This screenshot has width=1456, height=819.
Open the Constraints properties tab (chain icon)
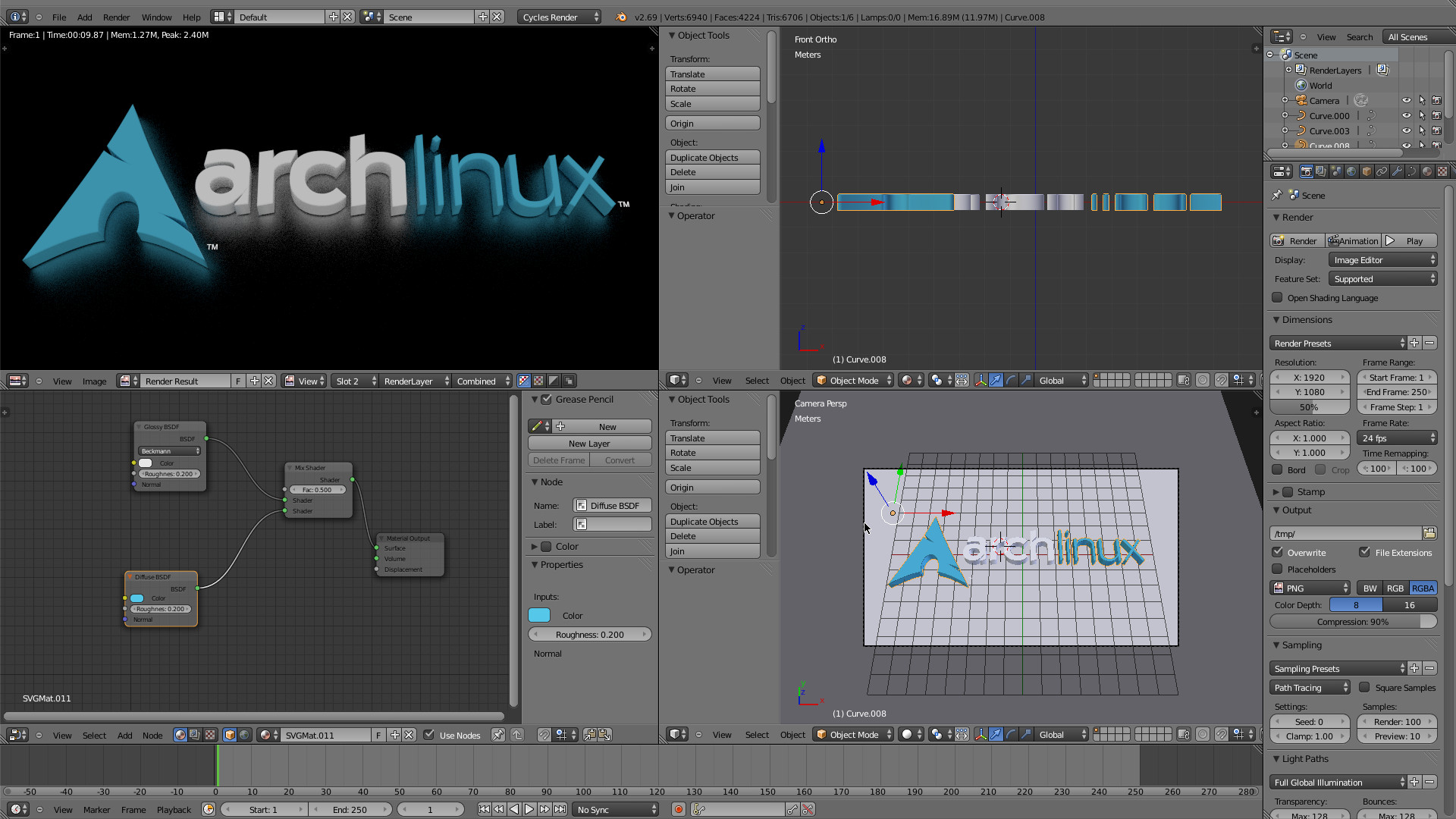point(1382,171)
